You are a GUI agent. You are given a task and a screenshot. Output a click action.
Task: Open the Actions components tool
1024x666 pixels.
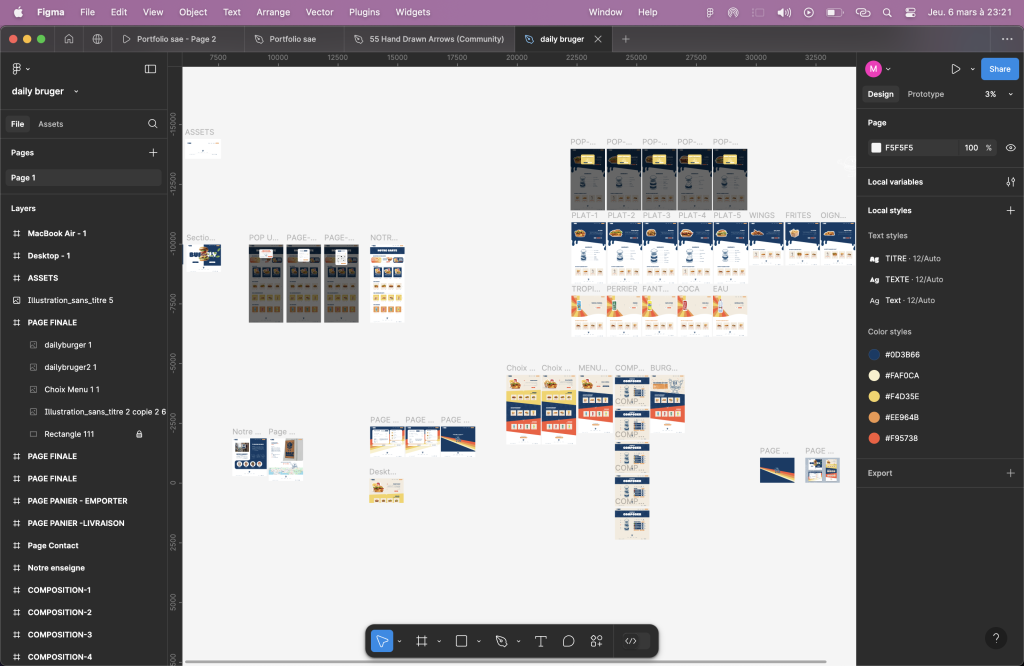596,641
